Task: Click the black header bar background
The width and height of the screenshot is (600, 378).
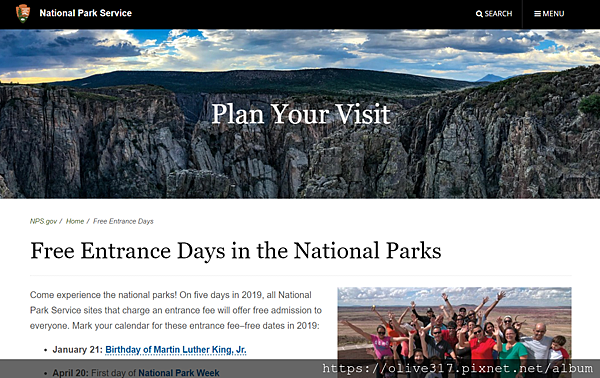Action: (x=300, y=14)
